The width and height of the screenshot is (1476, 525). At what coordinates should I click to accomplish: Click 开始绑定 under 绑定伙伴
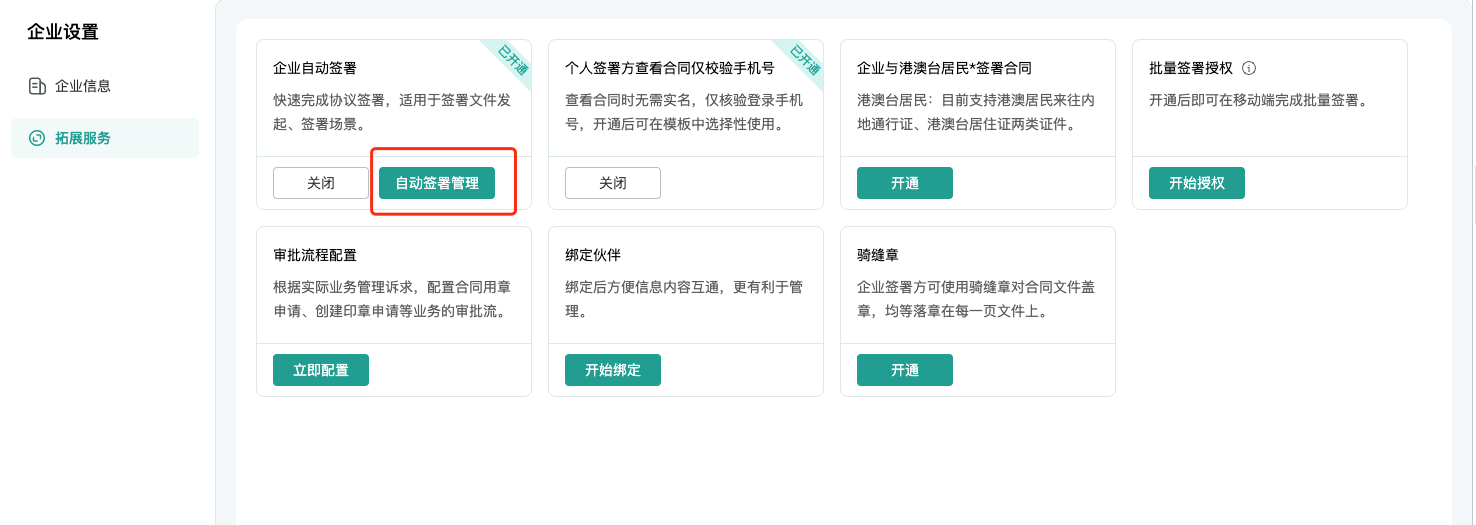click(613, 370)
